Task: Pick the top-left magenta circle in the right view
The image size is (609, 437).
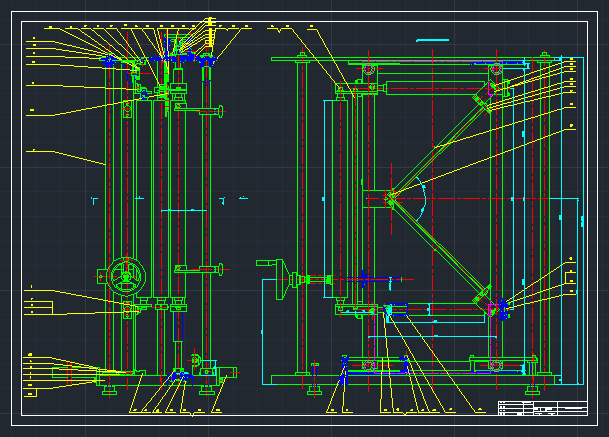Action: pos(368,69)
